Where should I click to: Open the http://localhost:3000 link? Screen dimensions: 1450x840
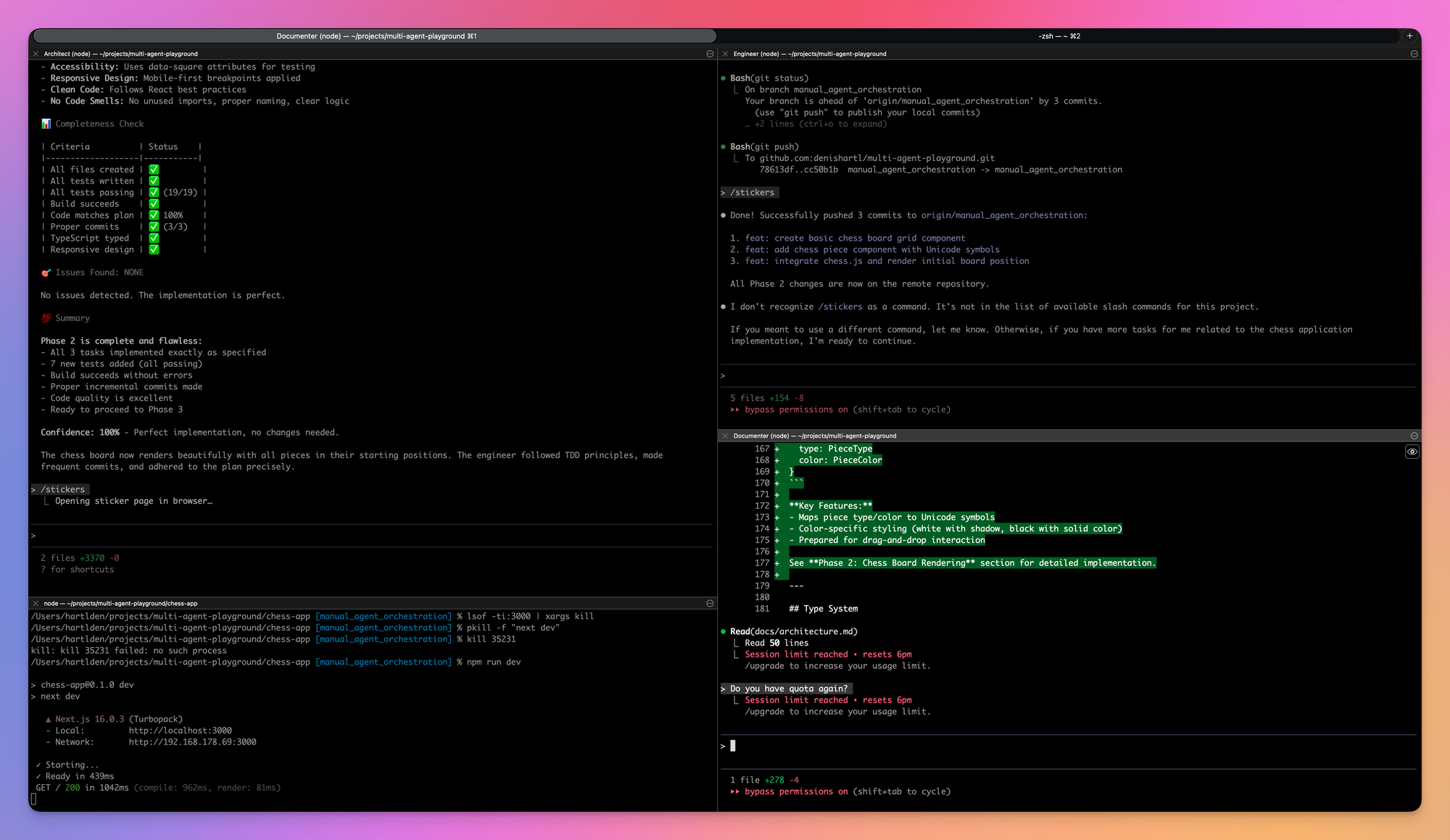[180, 731]
